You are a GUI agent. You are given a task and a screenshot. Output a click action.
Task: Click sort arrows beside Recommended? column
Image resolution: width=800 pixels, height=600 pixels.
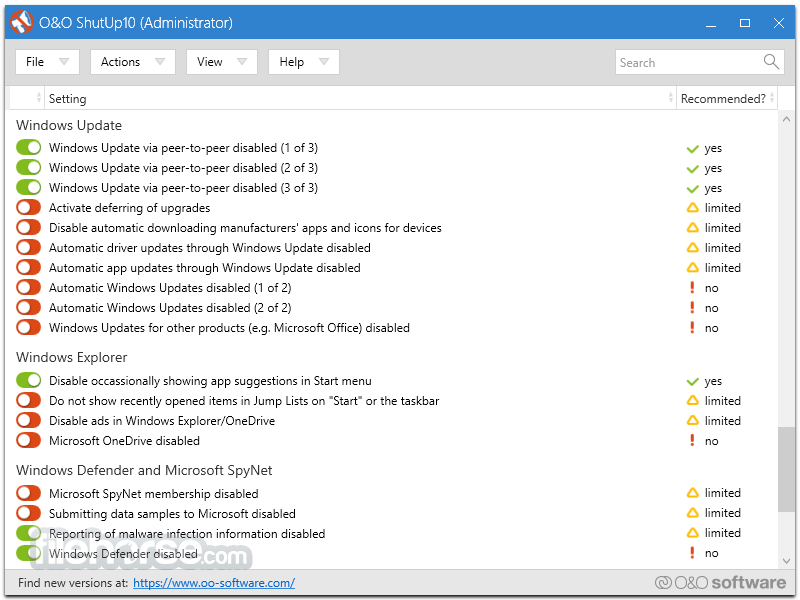(772, 97)
